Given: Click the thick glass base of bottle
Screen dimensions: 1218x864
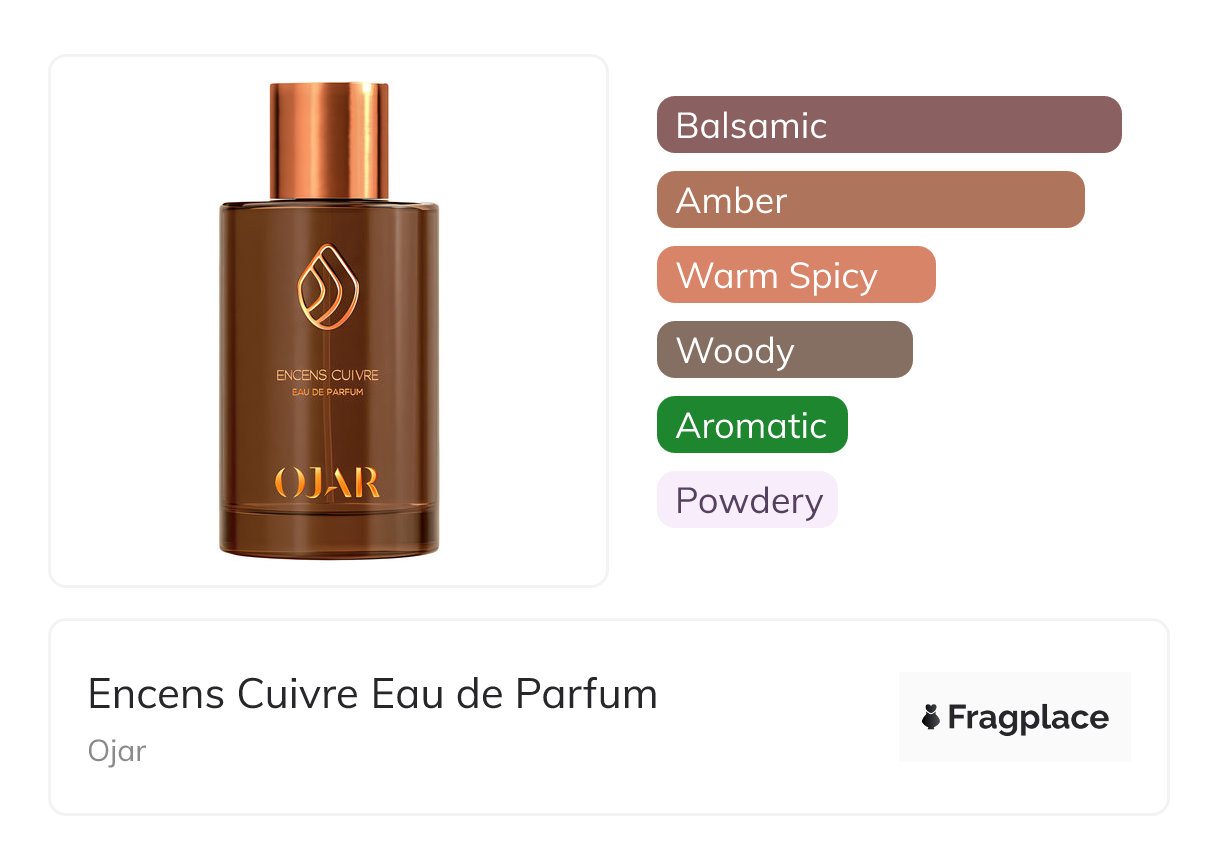Looking at the screenshot, I should point(329,532).
